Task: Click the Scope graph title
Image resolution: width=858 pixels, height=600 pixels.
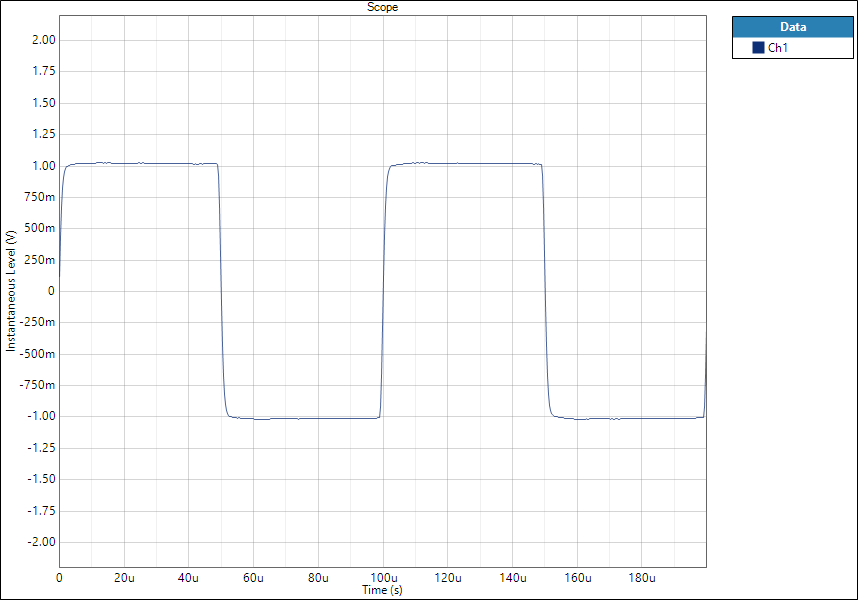Action: [382, 7]
